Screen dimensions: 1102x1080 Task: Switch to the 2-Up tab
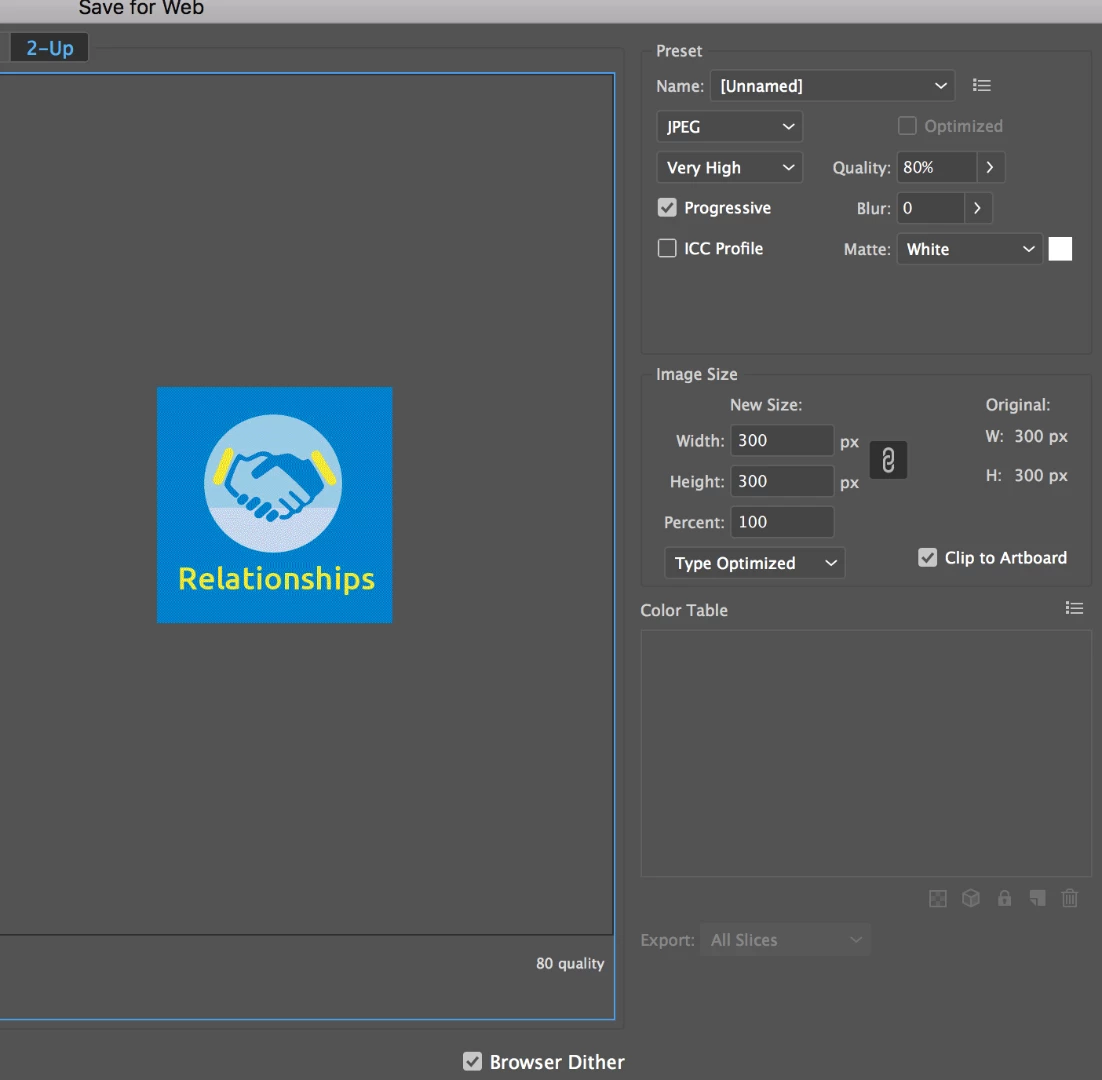[x=49, y=48]
